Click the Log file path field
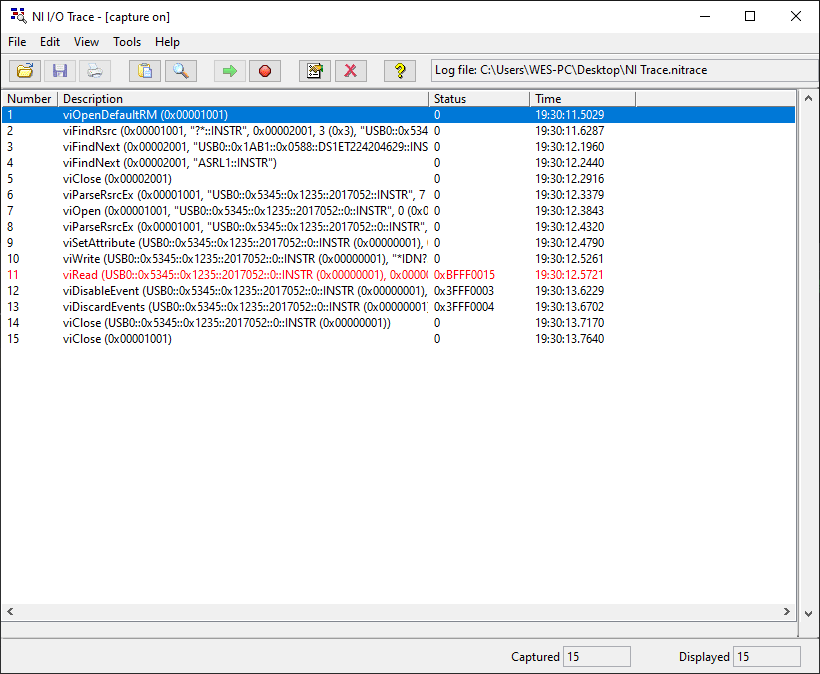820x674 pixels. 624,70
